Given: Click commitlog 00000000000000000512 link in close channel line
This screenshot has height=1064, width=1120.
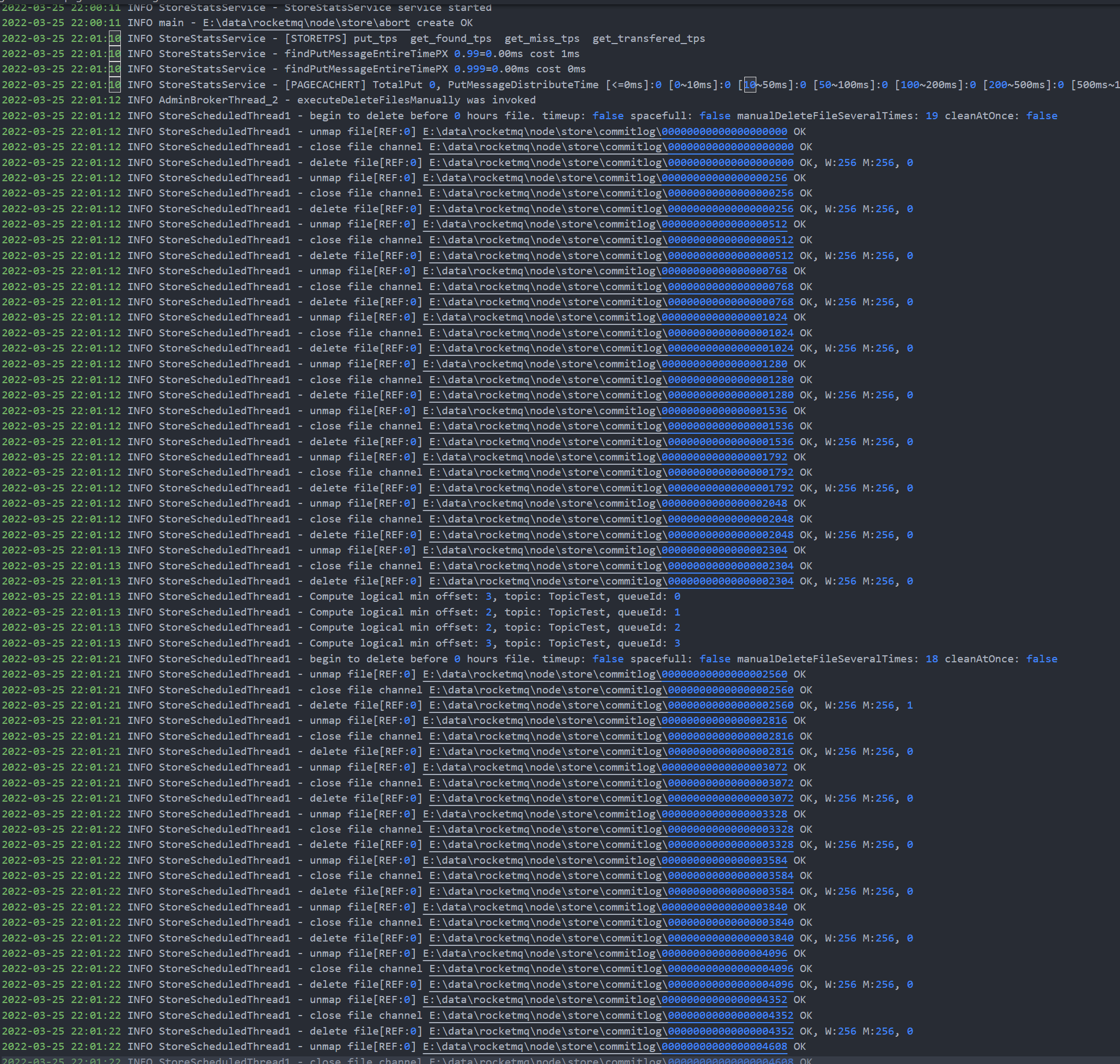Looking at the screenshot, I should [x=730, y=240].
